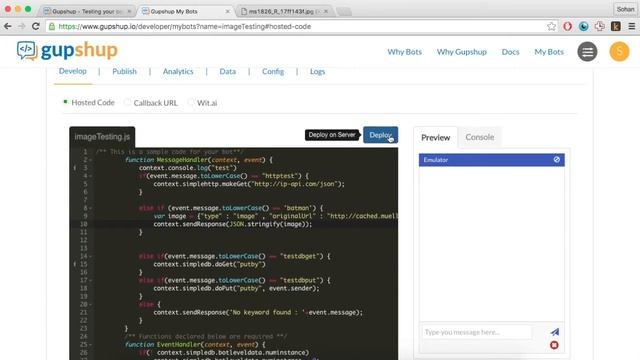Open the Develop tab
This screenshot has height=360, width=640.
(73, 71)
